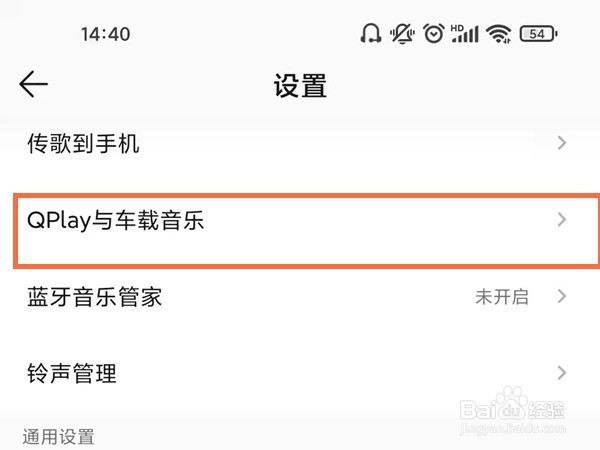Select the 蓝牙音乐管家 entry
This screenshot has height=450, width=600.
pyautogui.click(x=94, y=297)
